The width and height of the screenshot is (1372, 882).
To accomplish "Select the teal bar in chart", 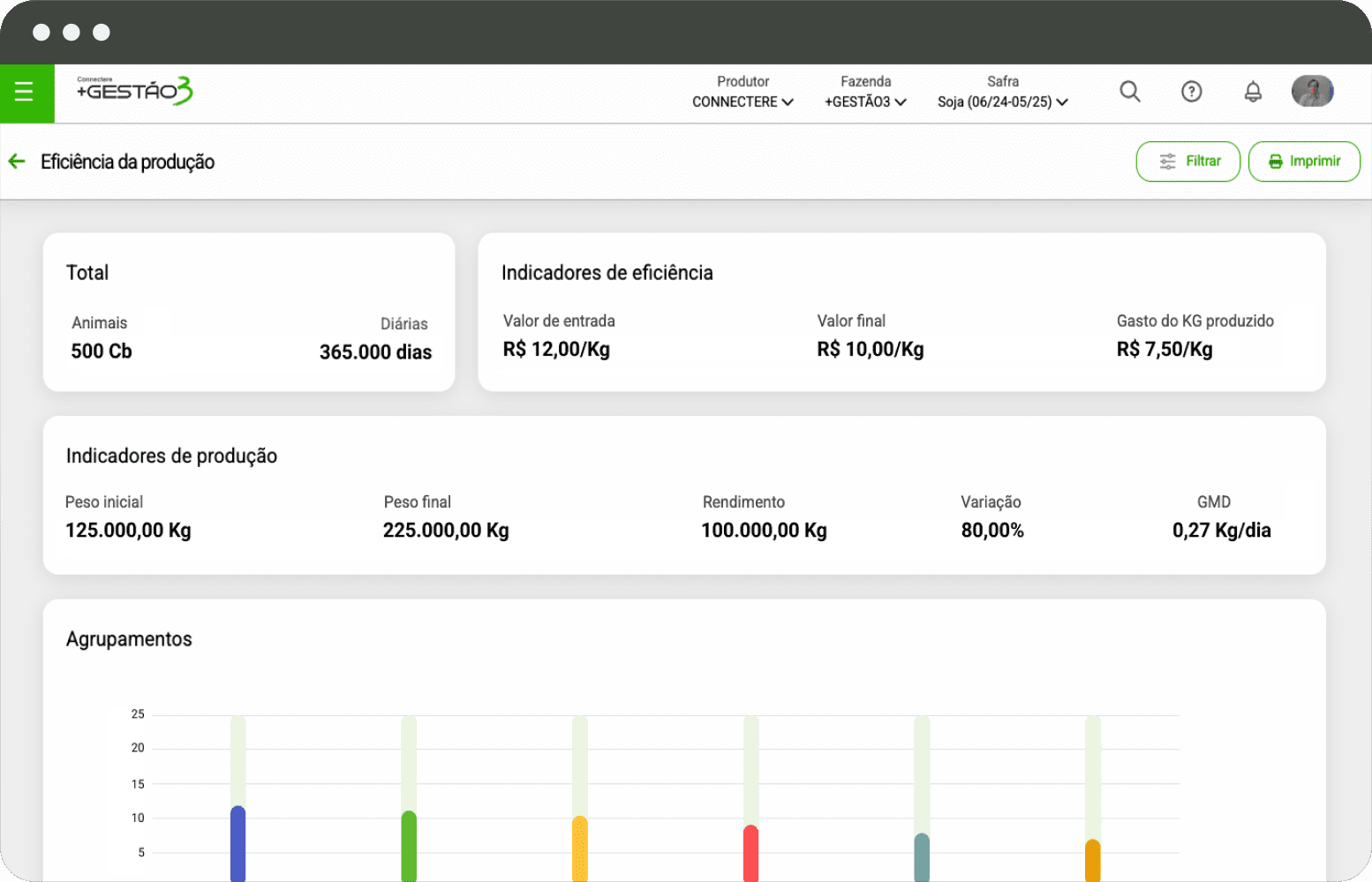I will click(x=922, y=858).
